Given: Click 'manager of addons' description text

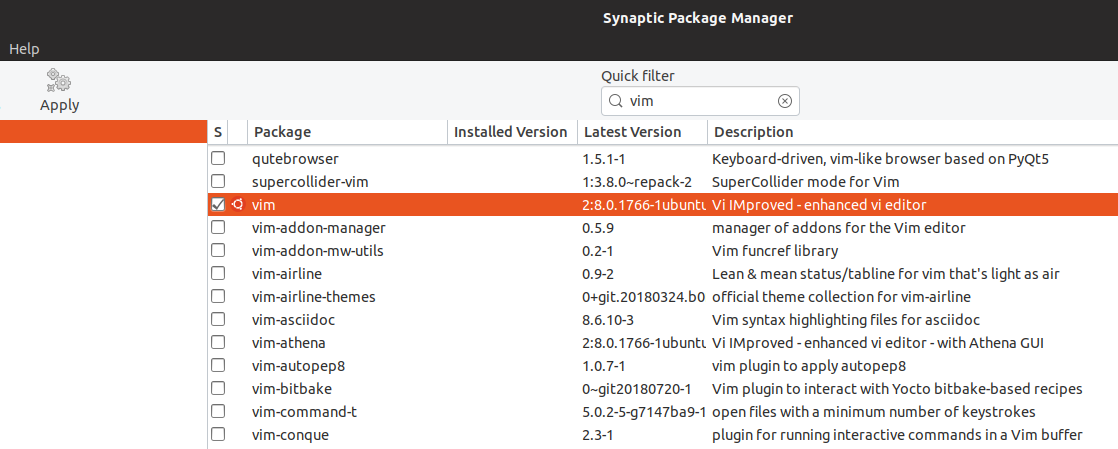Looking at the screenshot, I should coord(838,228).
